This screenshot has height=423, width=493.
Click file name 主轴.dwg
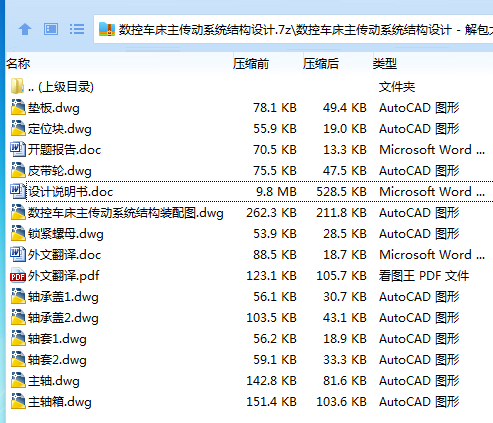(54, 381)
